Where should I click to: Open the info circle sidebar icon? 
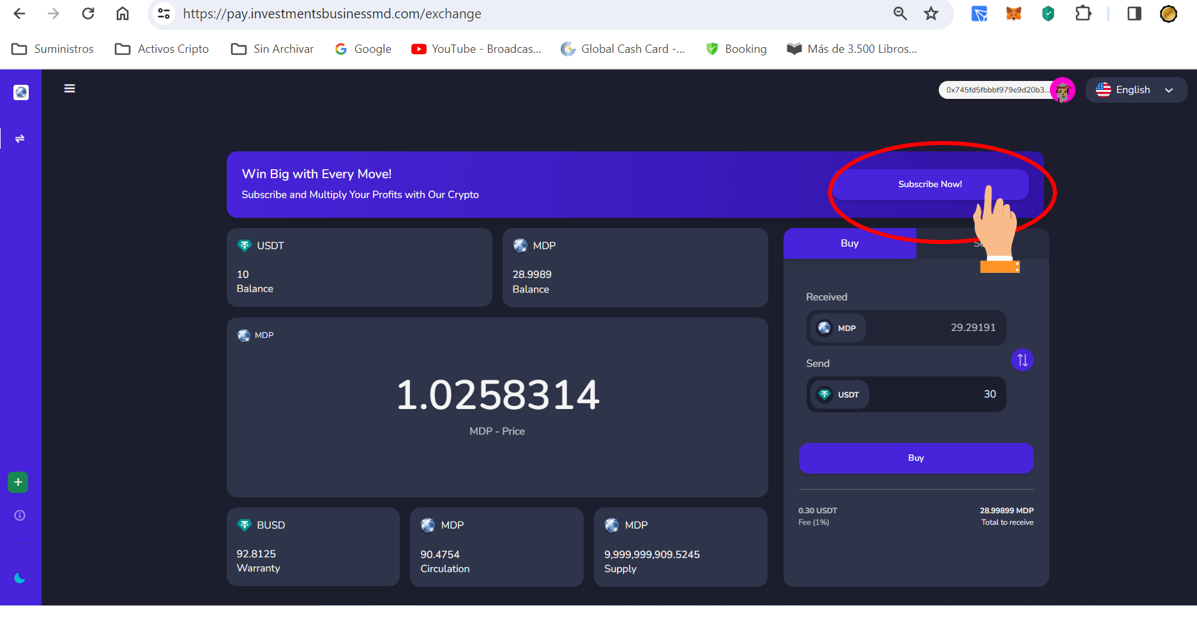click(x=19, y=516)
